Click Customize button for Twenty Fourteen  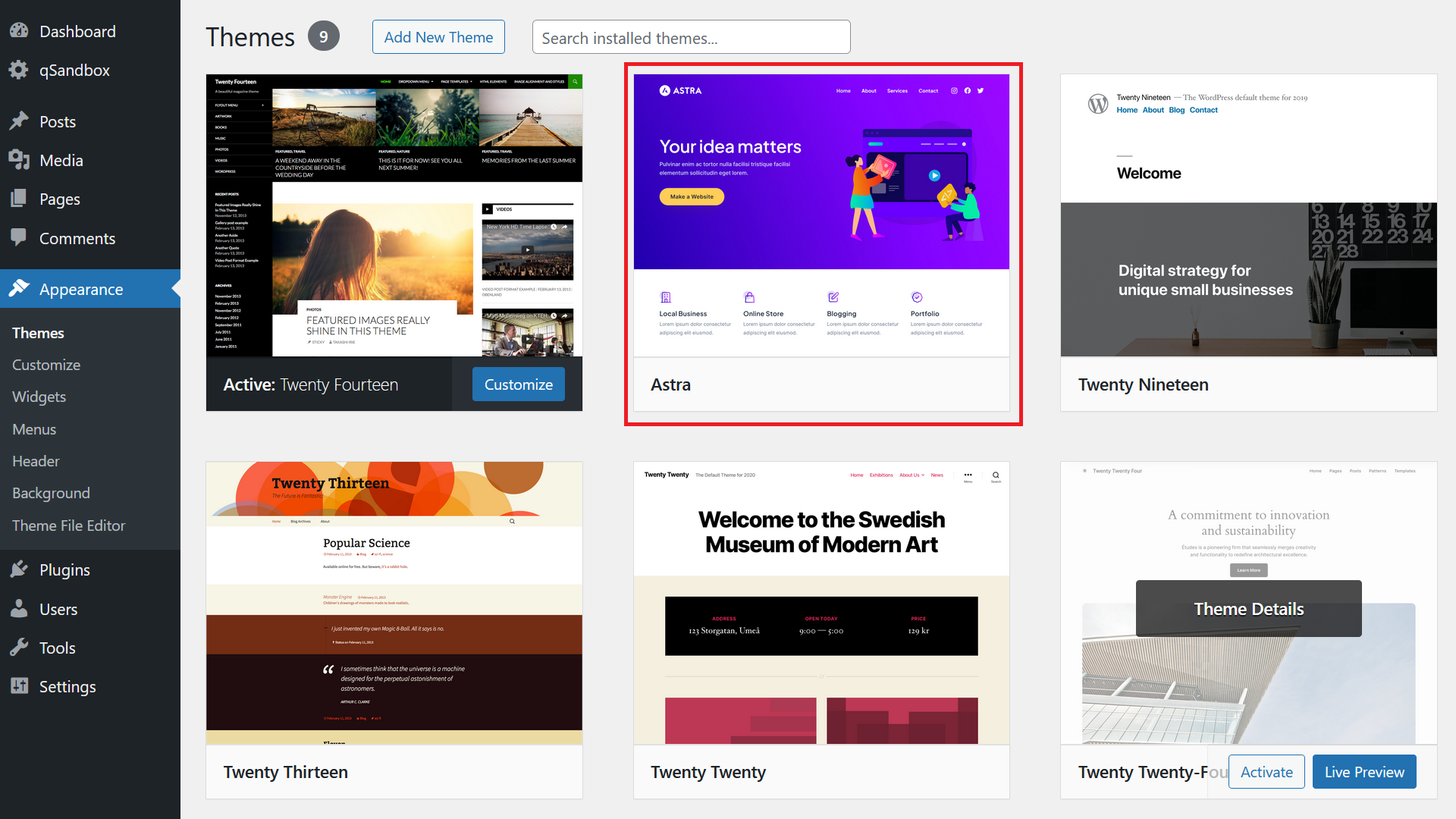click(519, 384)
